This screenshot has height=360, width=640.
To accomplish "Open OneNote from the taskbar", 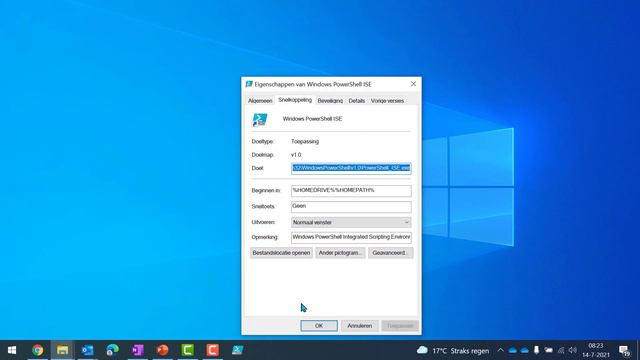I will pyautogui.click(x=138, y=350).
